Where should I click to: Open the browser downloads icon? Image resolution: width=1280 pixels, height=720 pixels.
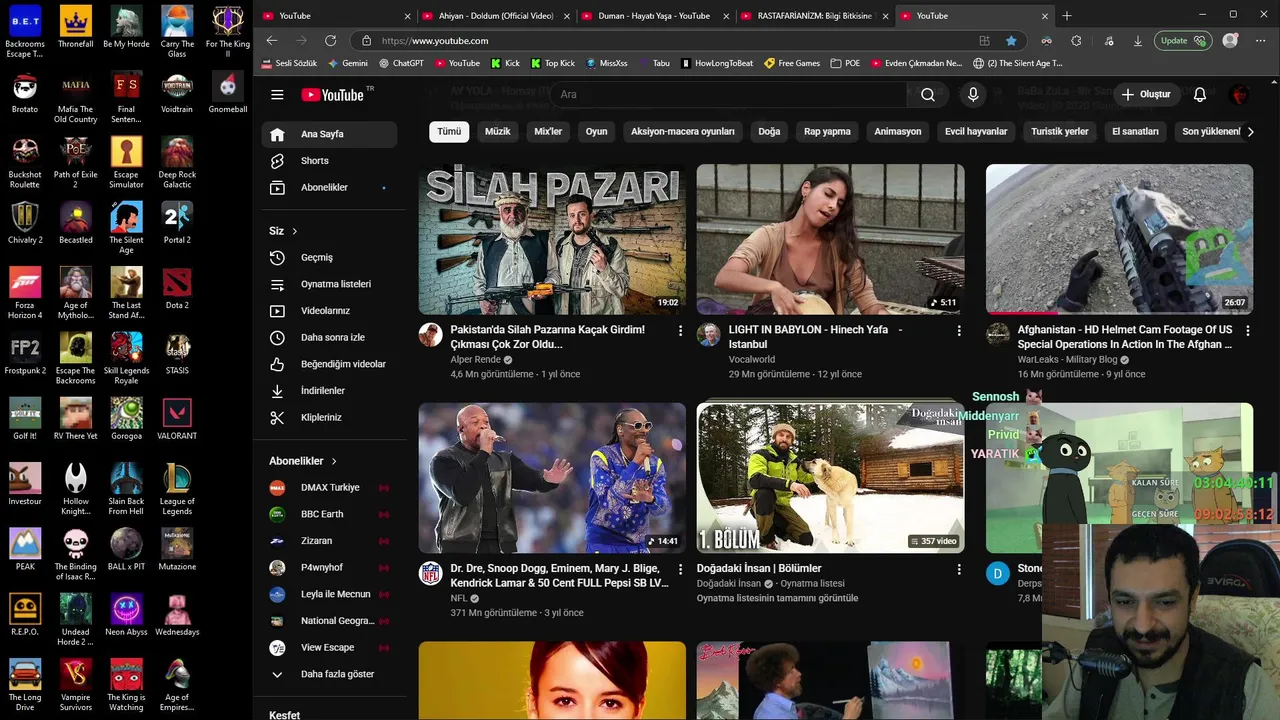pyautogui.click(x=1138, y=41)
